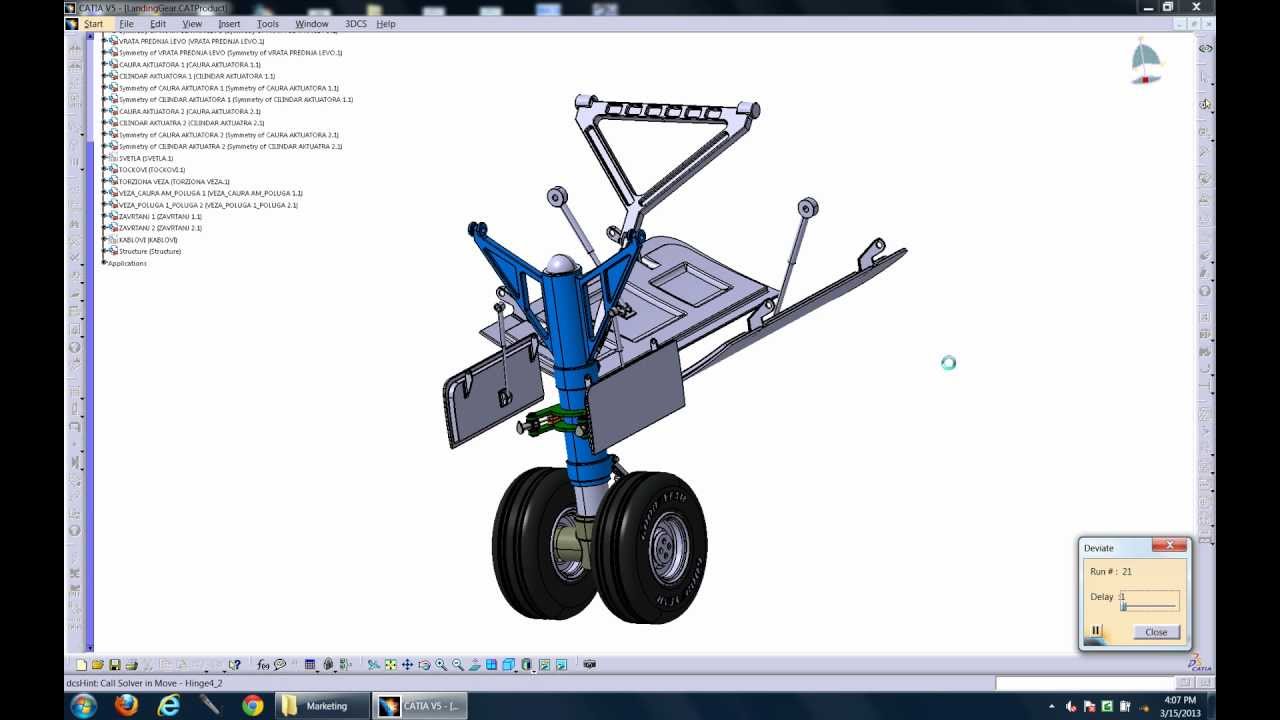Open Firefox from the taskbar
The height and width of the screenshot is (720, 1280).
126,706
